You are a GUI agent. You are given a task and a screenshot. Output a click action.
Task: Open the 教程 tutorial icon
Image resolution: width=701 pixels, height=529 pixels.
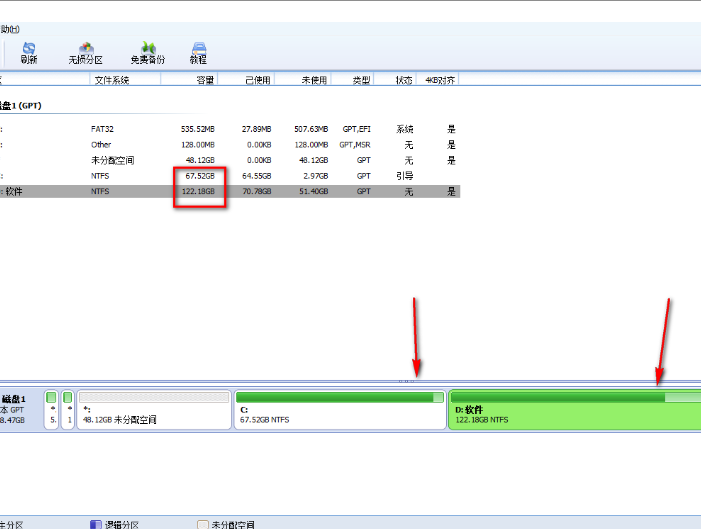pos(198,53)
